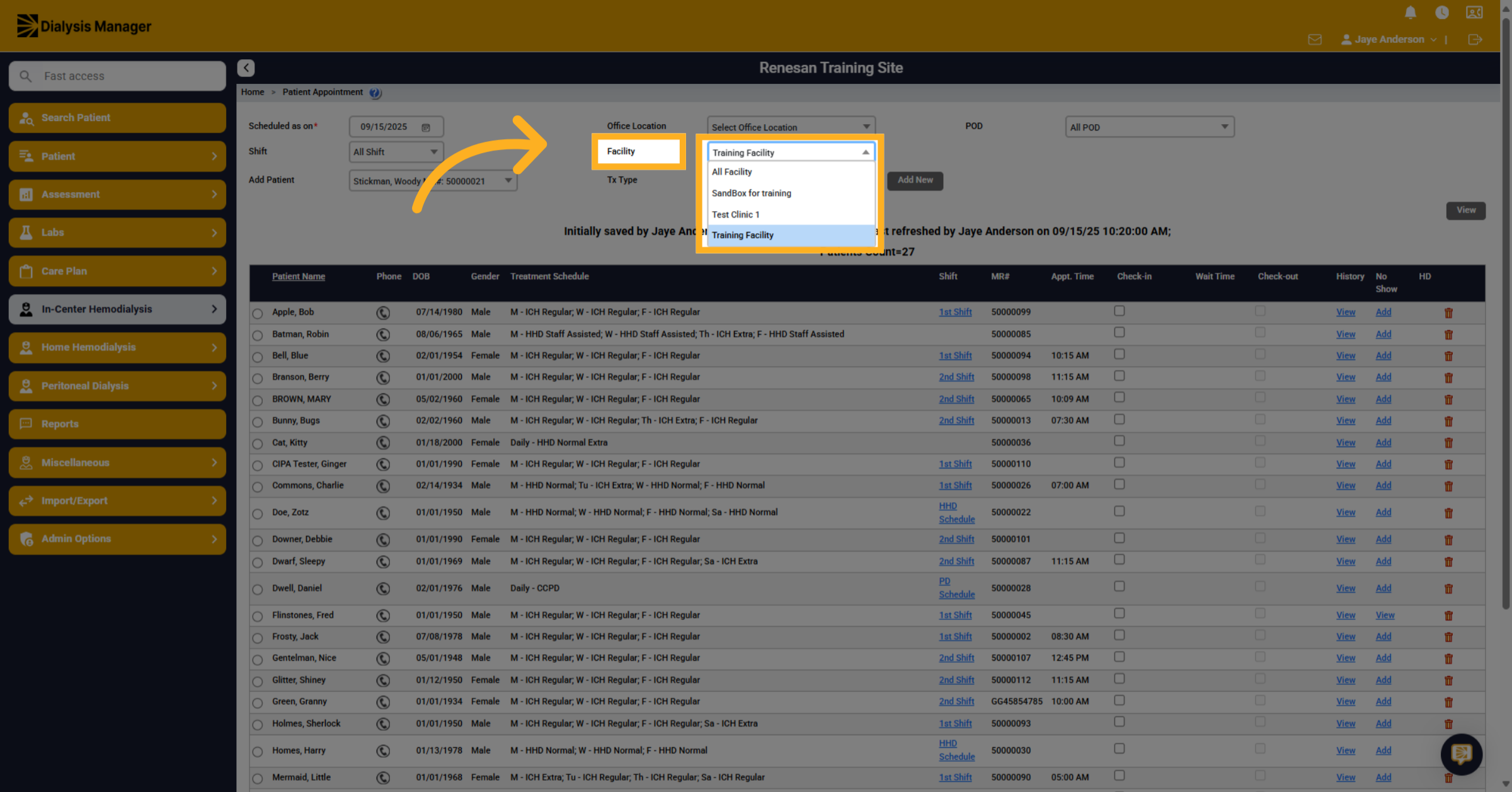
Task: Tick Check-in box for Branson, Berry
Action: [1120, 376]
